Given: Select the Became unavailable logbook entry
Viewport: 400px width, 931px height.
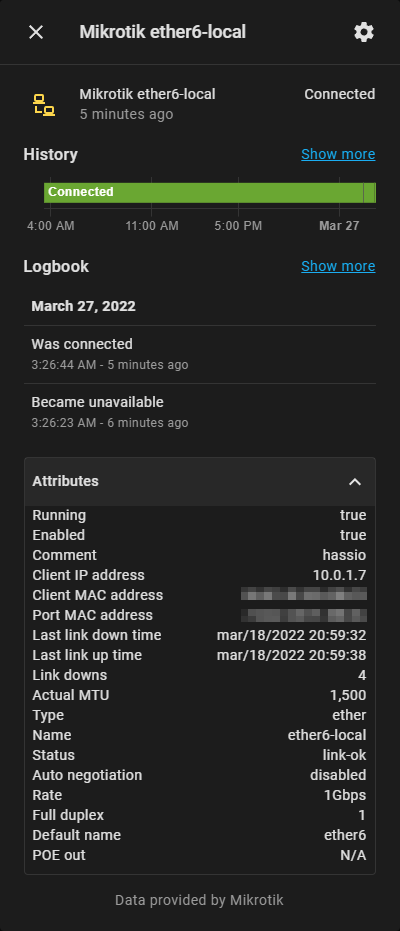Looking at the screenshot, I should click(200, 412).
